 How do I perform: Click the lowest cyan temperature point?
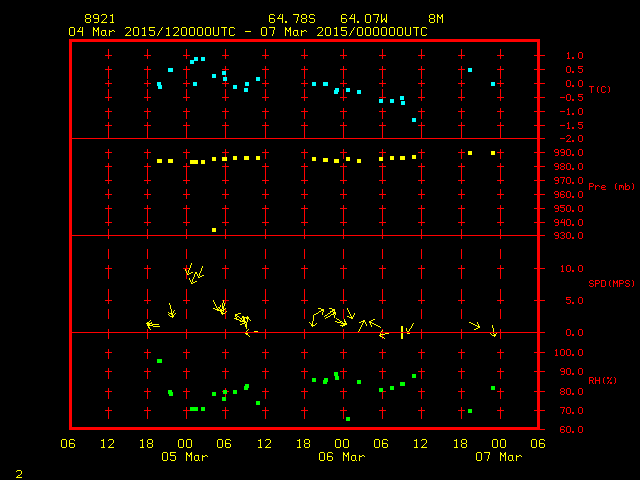pos(414,120)
